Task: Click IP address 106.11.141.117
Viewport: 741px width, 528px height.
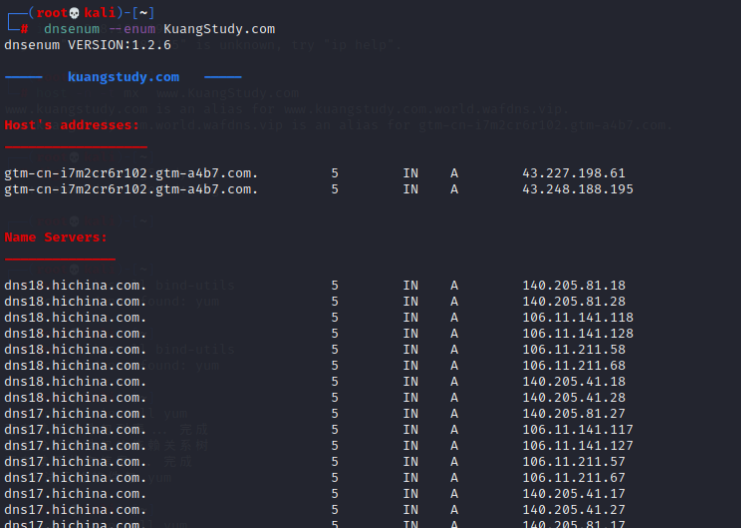Action: 577,430
